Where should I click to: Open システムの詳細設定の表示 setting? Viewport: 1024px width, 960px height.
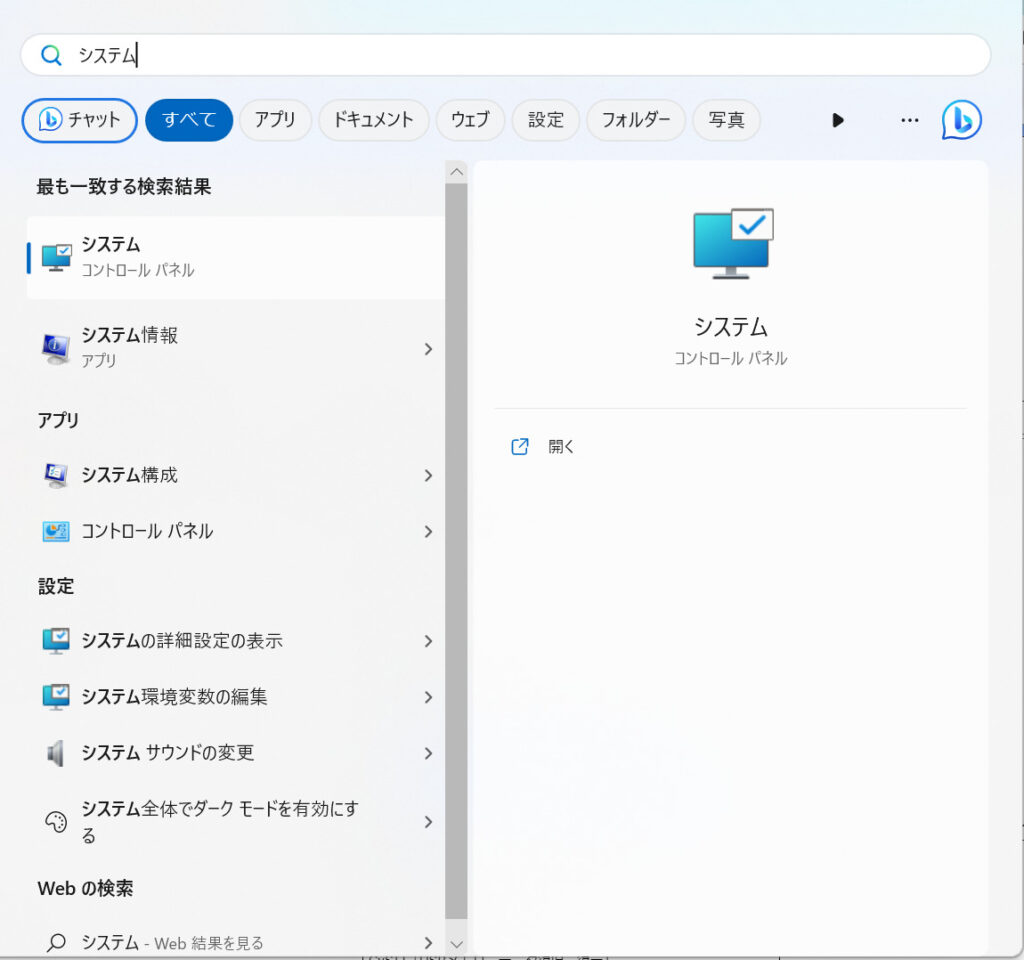point(236,641)
